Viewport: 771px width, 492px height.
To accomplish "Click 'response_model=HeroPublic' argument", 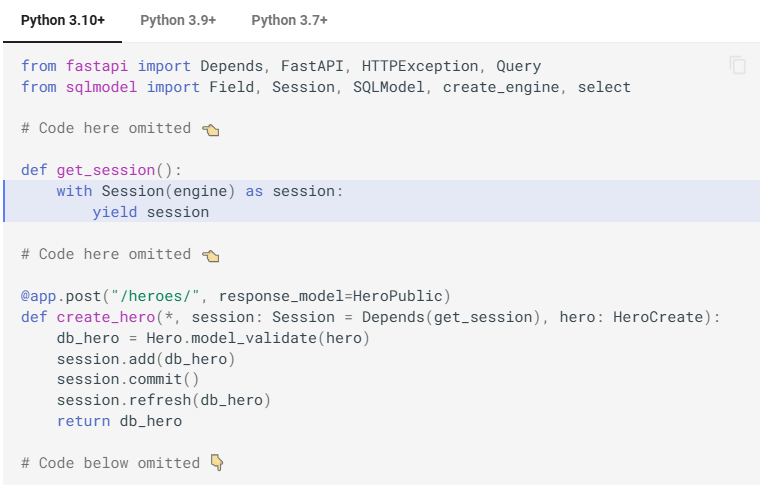I will point(330,296).
